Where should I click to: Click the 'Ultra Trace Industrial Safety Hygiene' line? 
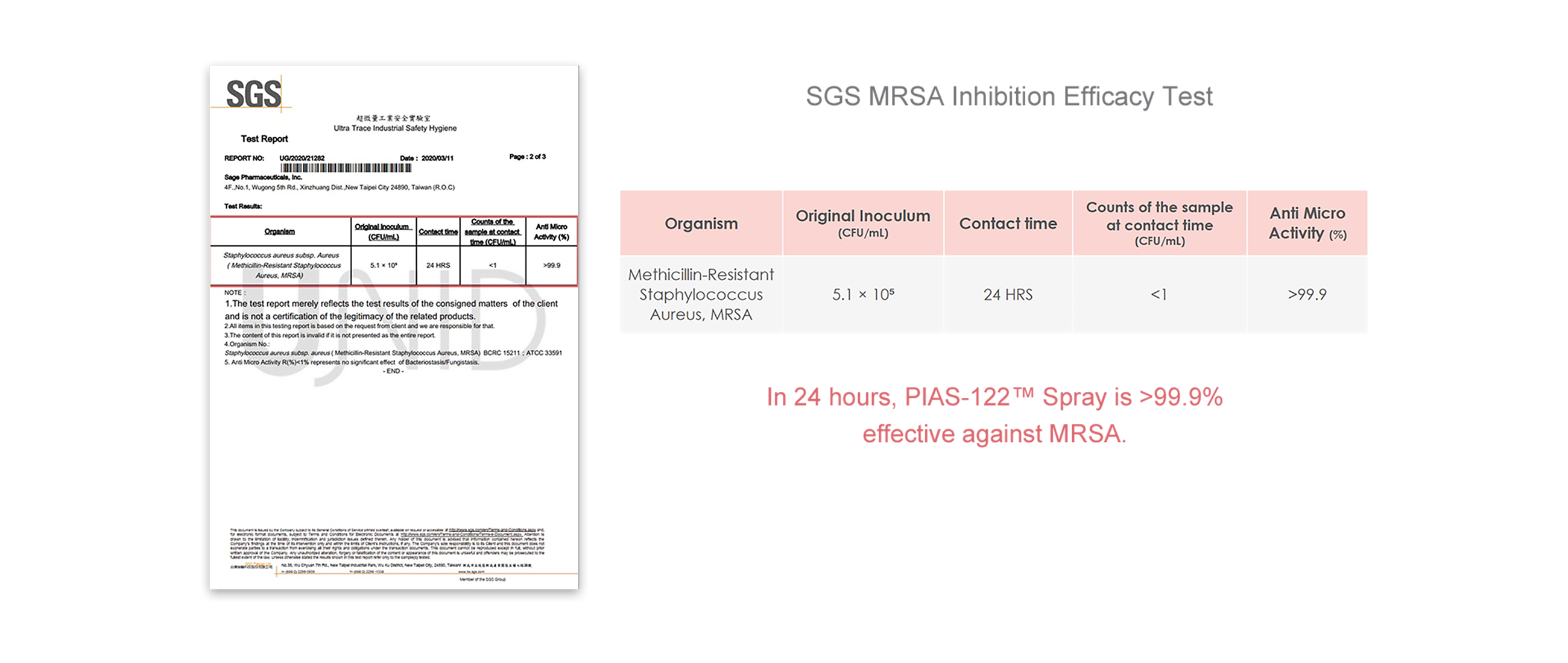pos(395,128)
